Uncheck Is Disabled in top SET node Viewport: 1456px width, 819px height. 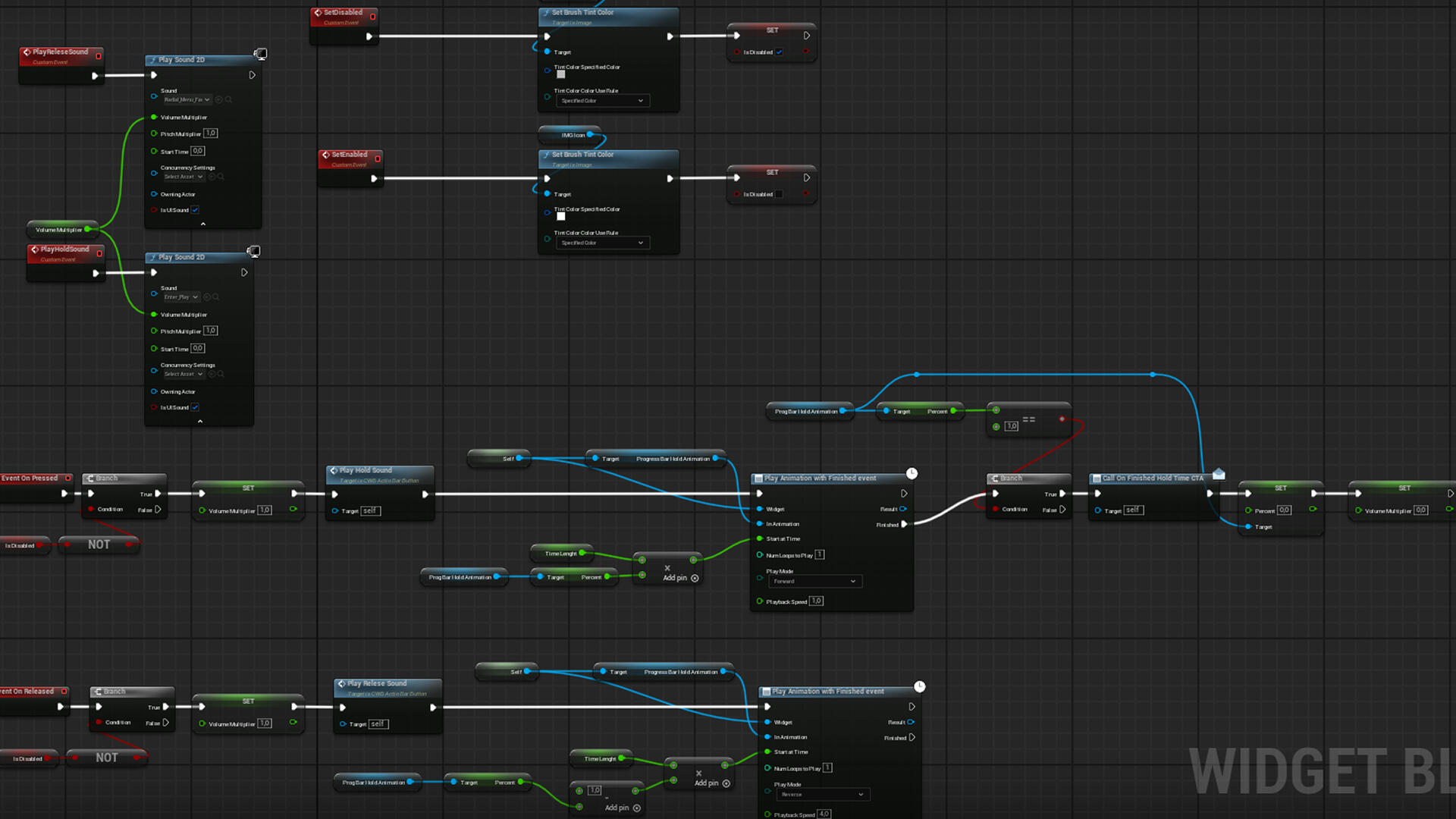click(779, 52)
